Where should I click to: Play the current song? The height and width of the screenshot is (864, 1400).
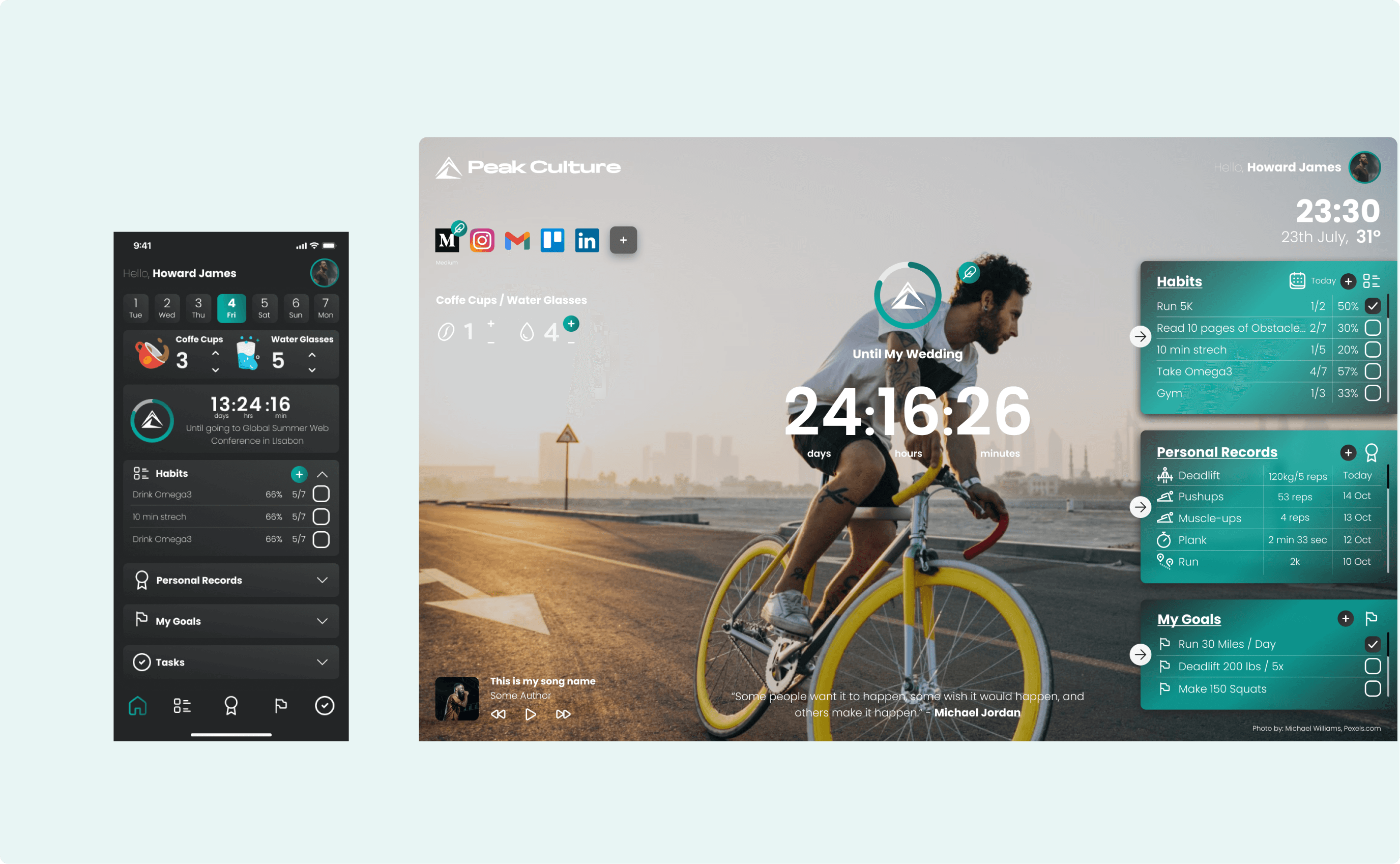click(530, 714)
